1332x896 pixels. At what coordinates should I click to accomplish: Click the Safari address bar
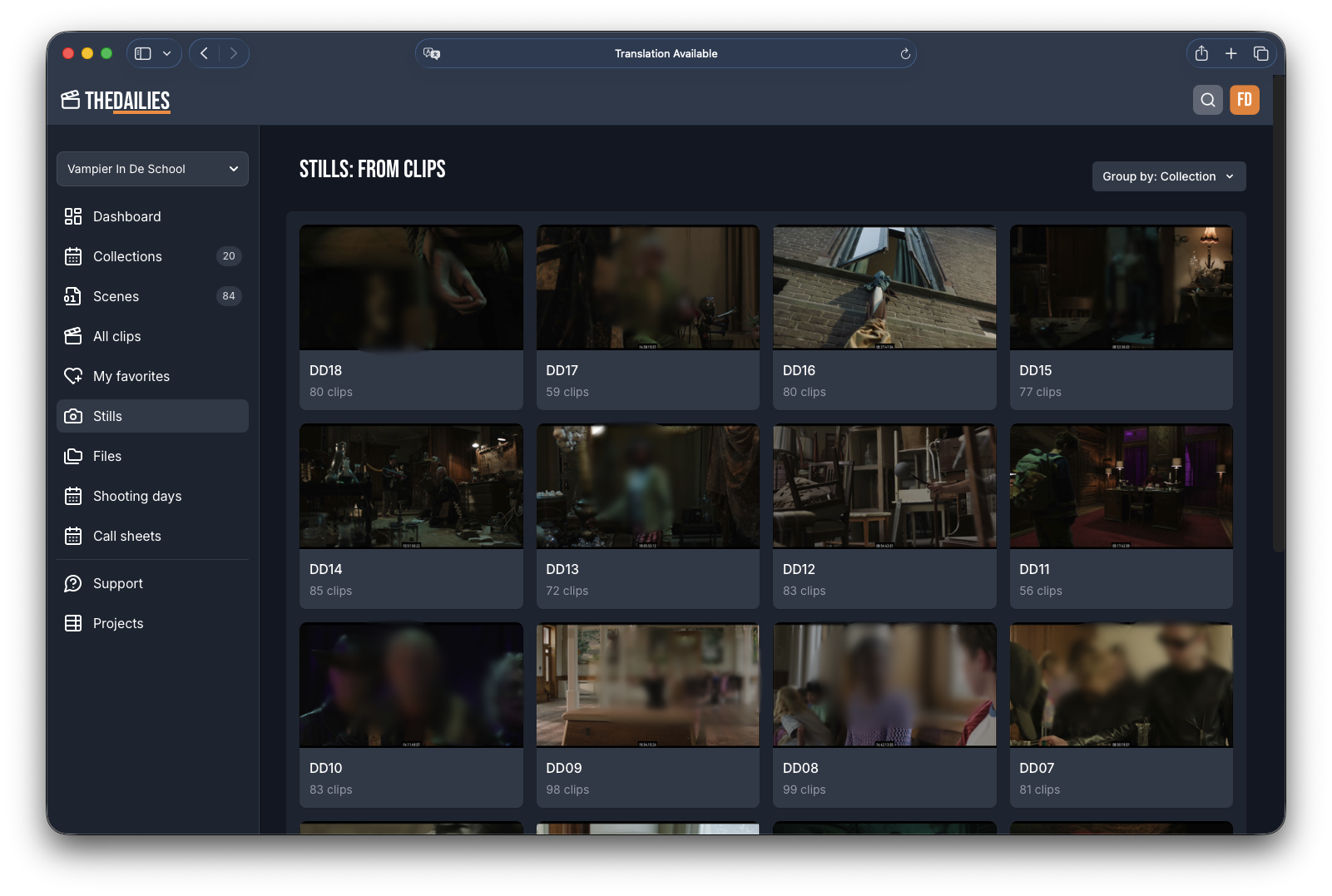point(666,53)
